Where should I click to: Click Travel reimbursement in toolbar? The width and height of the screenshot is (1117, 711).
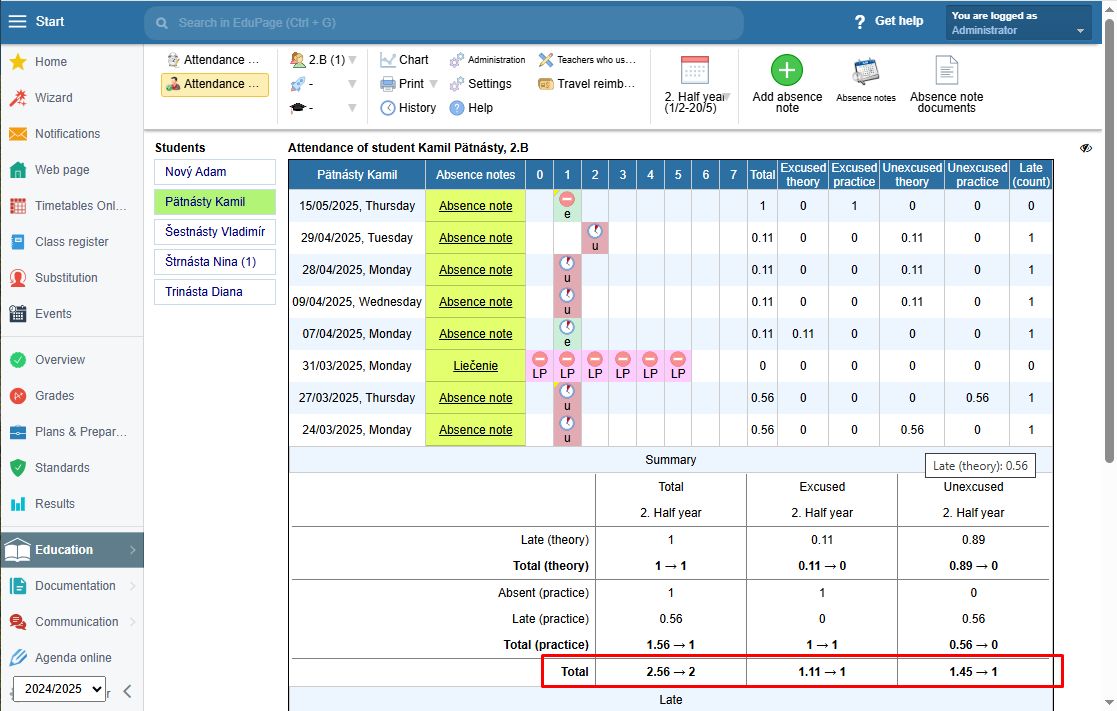(x=587, y=84)
